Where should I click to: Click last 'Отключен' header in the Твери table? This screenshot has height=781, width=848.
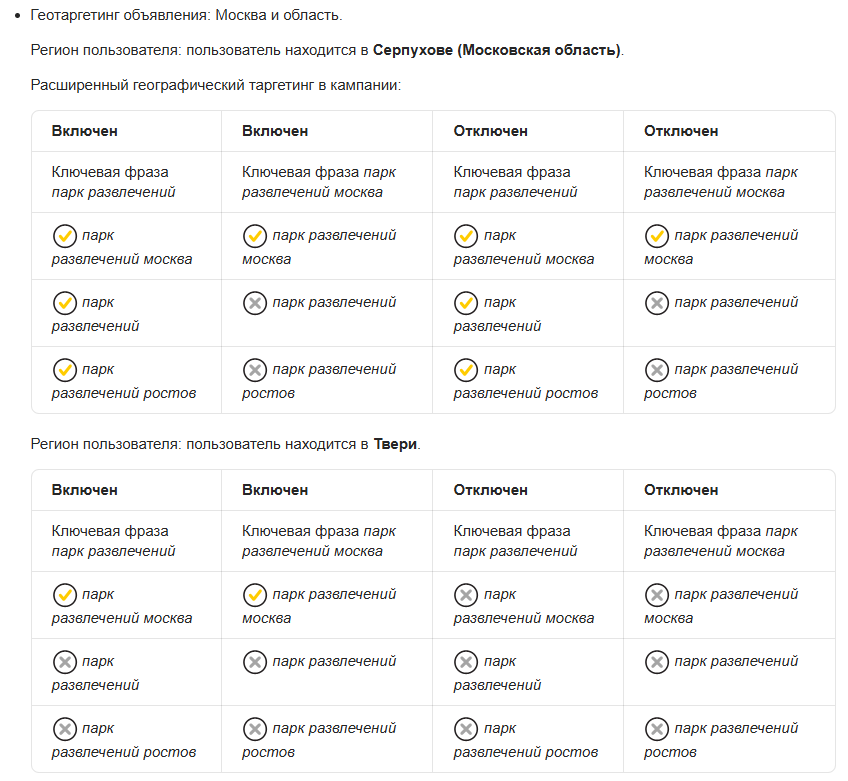pos(681,490)
